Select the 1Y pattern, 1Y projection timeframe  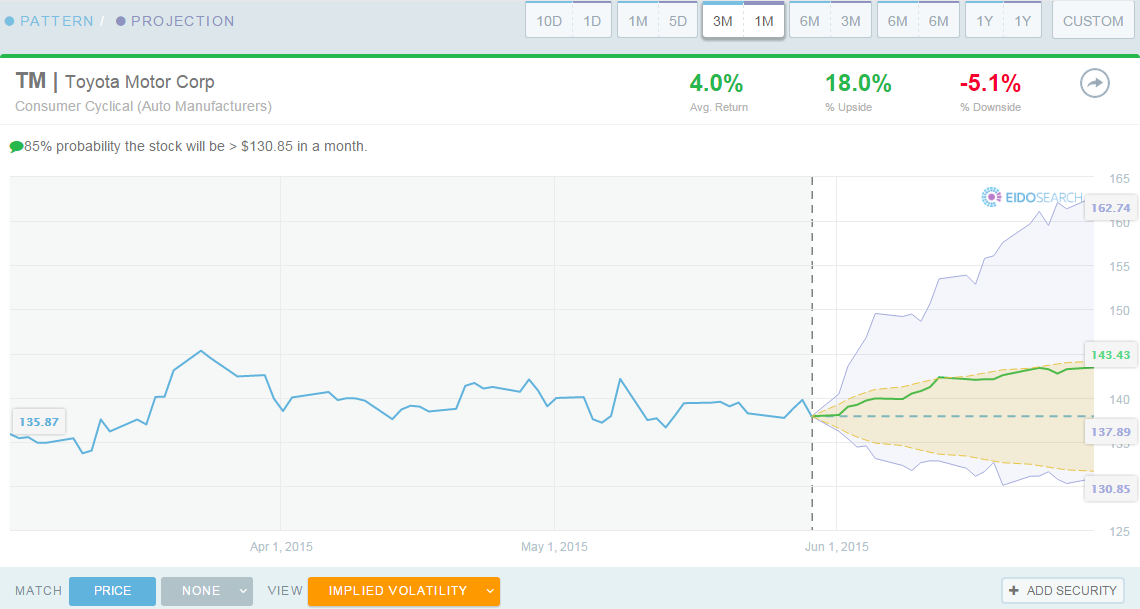(x=1003, y=21)
